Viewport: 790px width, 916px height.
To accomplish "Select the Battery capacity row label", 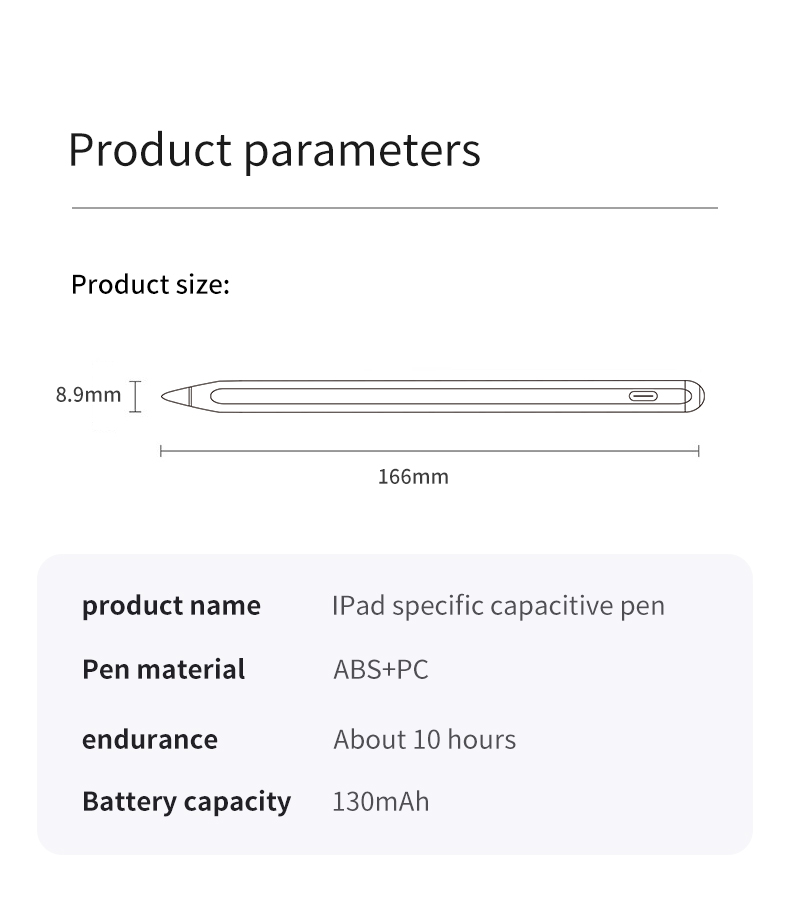I will pyautogui.click(x=186, y=801).
